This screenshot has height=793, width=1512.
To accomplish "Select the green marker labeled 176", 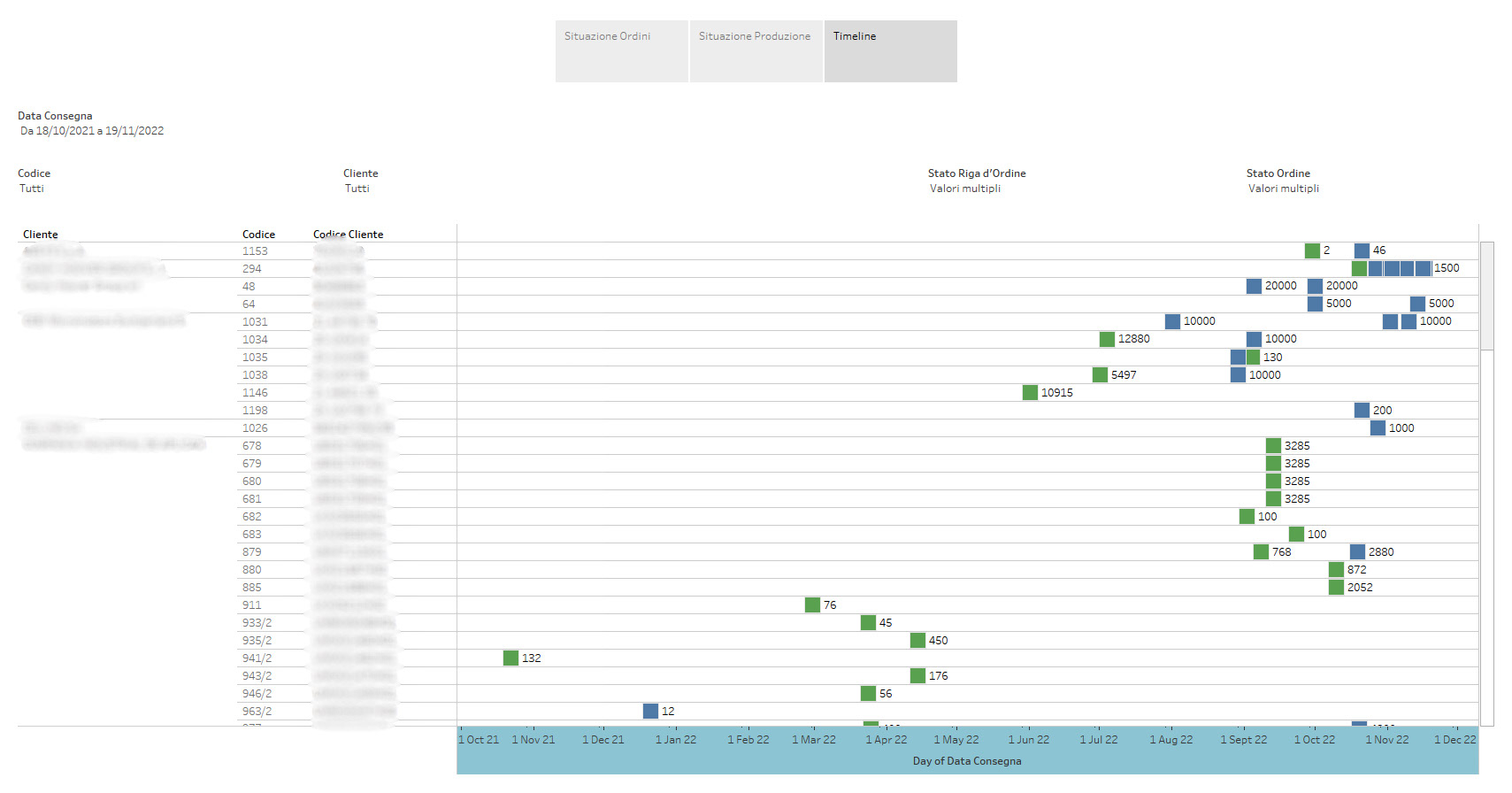I will point(917,675).
